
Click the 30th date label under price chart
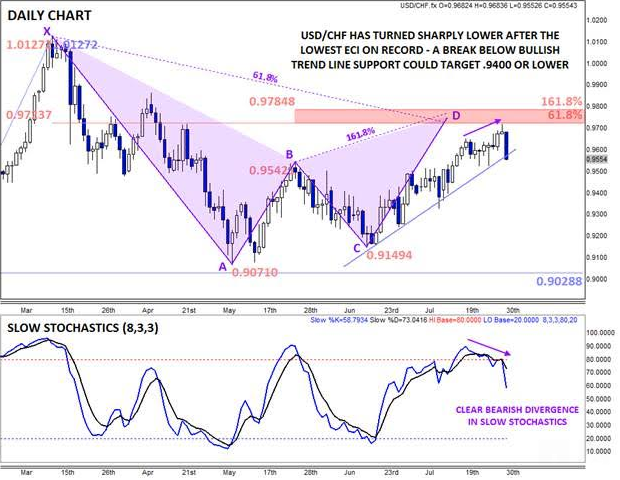pos(513,310)
